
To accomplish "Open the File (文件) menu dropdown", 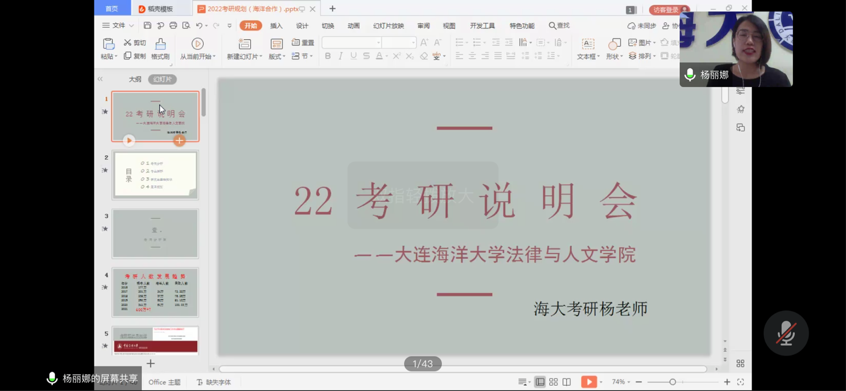I will pos(118,25).
